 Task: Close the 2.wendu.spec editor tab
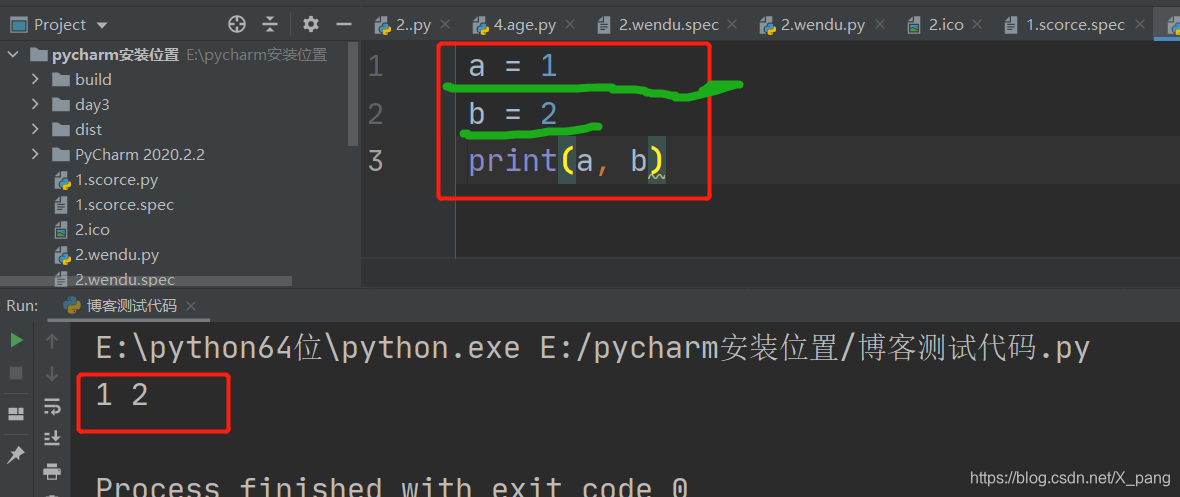click(732, 25)
